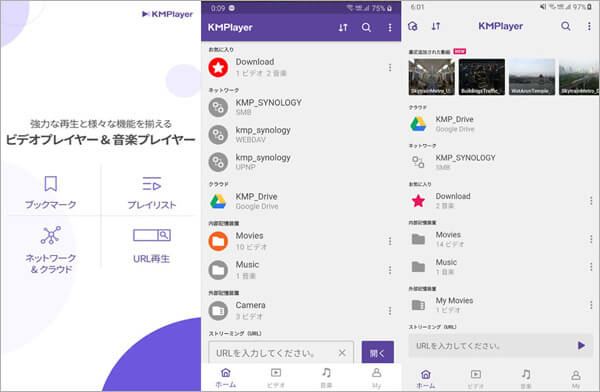Open first recently added video thumbnail
The width and height of the screenshot is (600, 392).
tap(432, 77)
